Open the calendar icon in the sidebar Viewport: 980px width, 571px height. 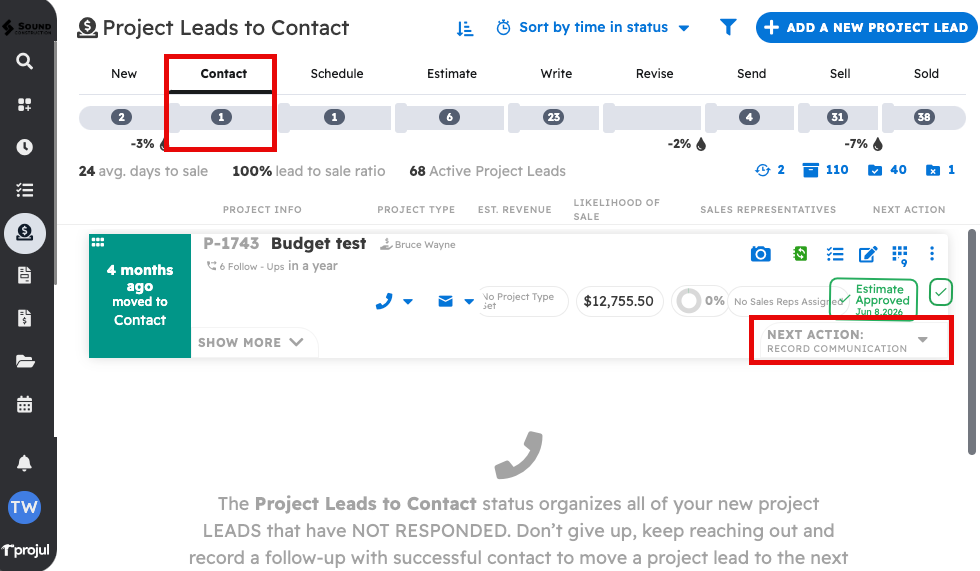click(x=25, y=404)
